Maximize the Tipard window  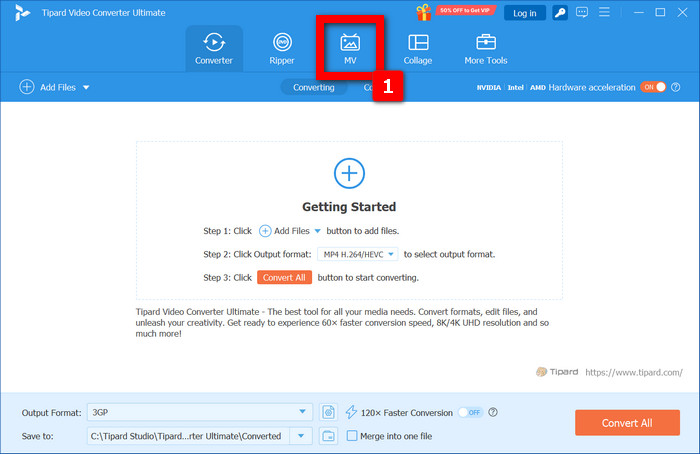click(x=660, y=12)
